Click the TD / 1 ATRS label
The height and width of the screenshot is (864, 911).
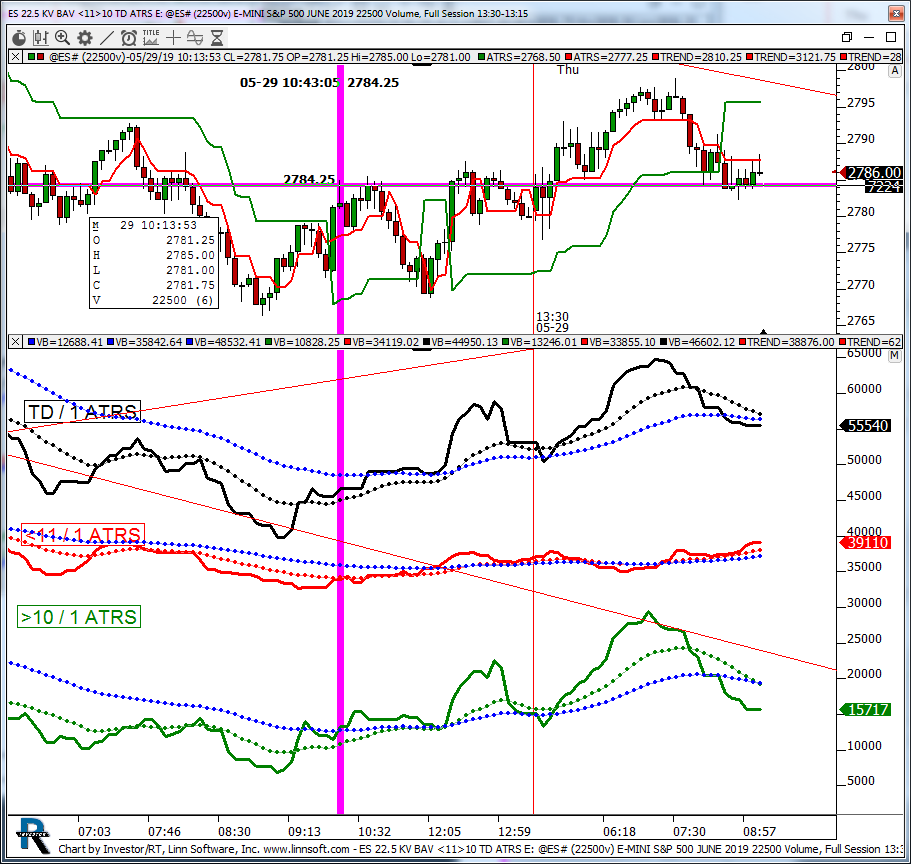coord(83,411)
